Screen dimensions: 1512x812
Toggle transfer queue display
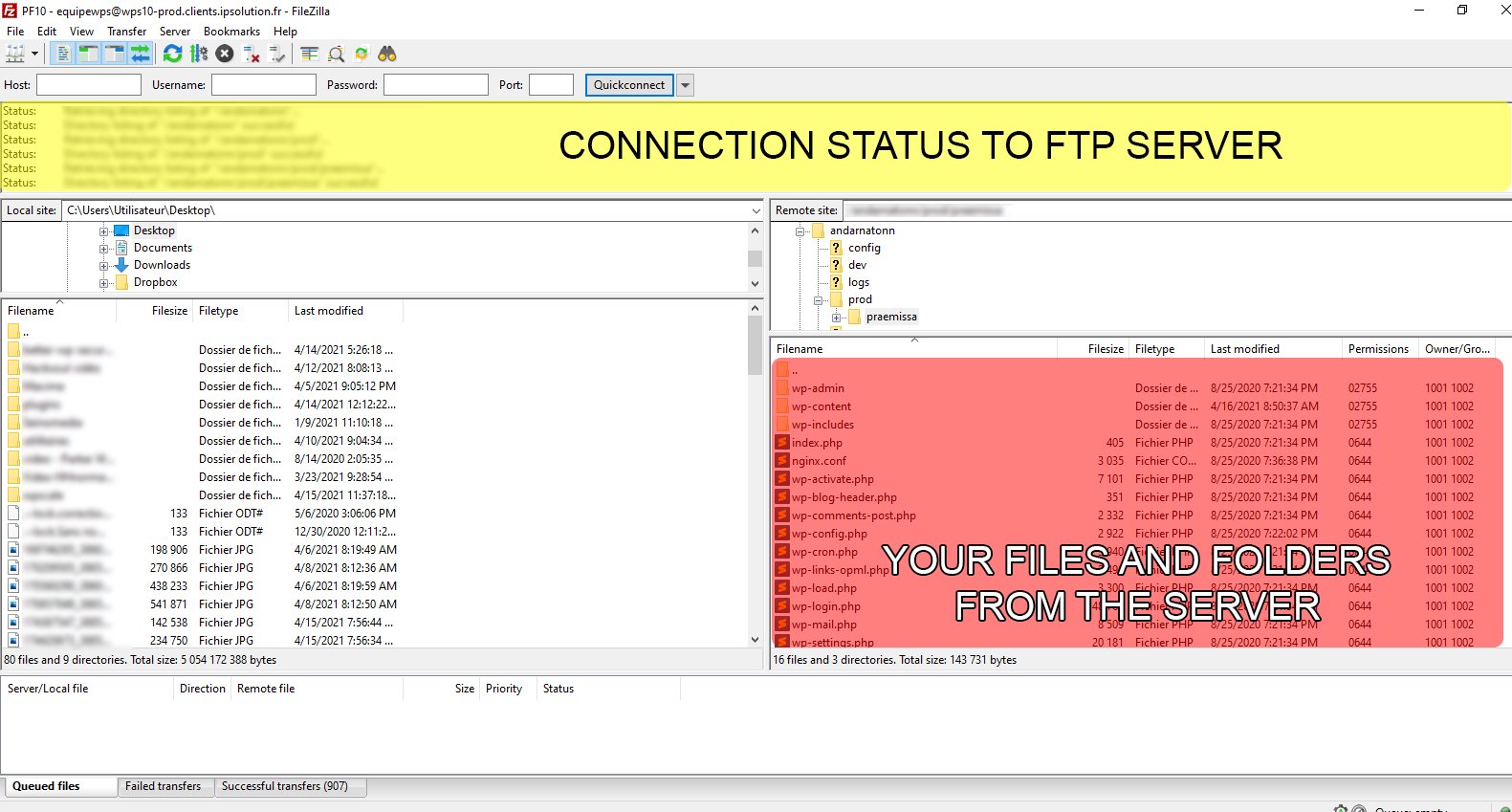click(141, 55)
